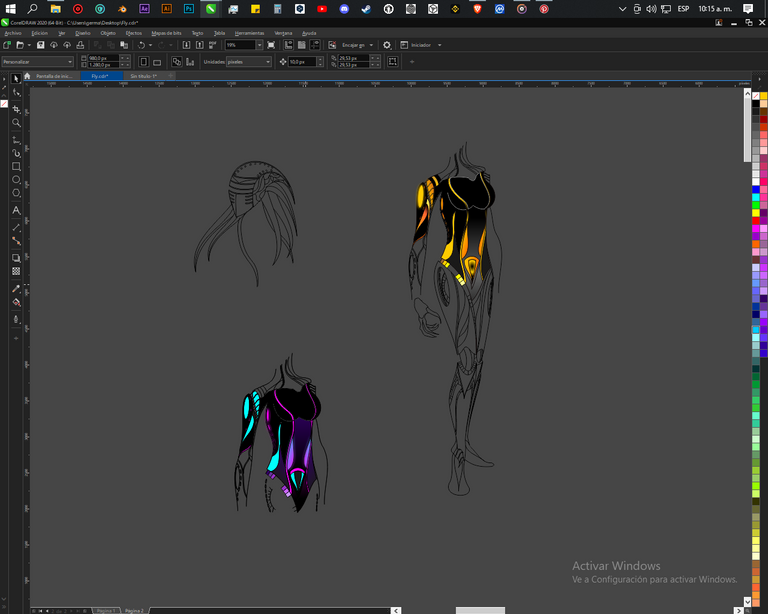The width and height of the screenshot is (768, 614).
Task: Switch to Pantalla de inicio tab
Action: 54,76
